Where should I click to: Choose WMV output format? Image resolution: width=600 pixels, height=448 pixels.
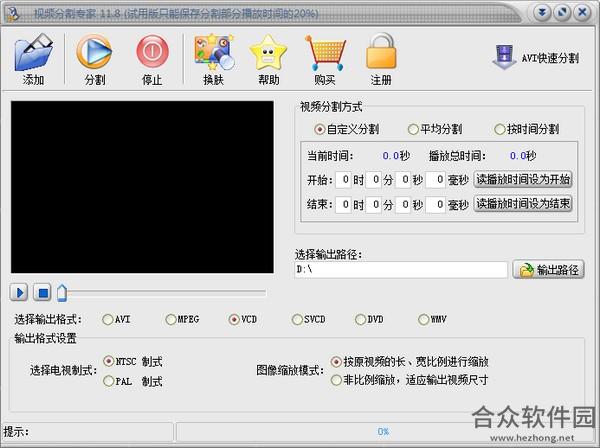tap(432, 319)
